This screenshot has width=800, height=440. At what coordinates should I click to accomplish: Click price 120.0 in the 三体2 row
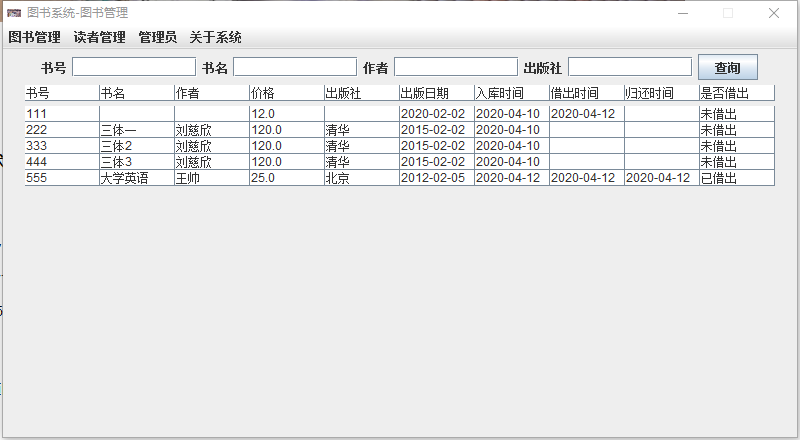[x=287, y=146]
